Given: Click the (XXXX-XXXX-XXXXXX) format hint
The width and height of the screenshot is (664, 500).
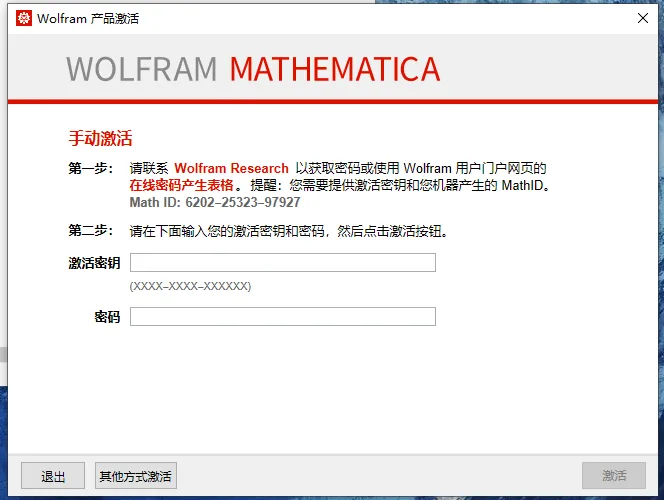Looking at the screenshot, I should click(x=190, y=287).
